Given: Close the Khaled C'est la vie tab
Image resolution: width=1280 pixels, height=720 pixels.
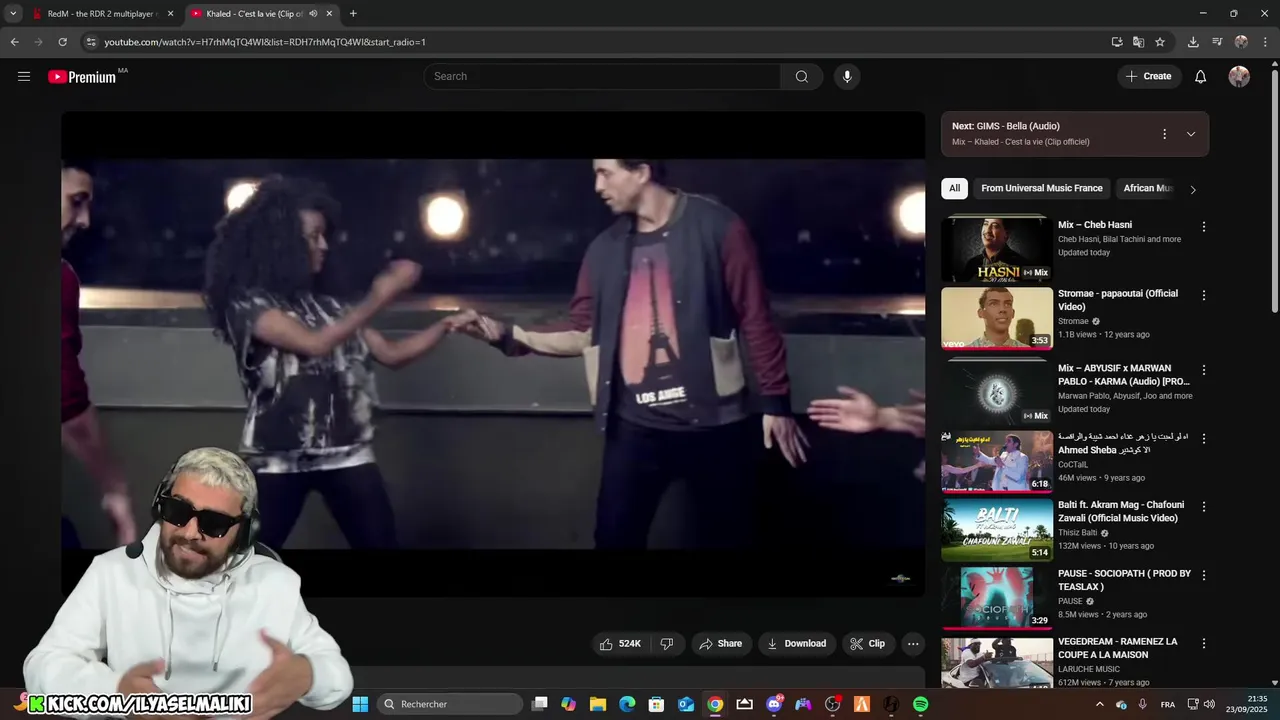Looking at the screenshot, I should pos(329,14).
